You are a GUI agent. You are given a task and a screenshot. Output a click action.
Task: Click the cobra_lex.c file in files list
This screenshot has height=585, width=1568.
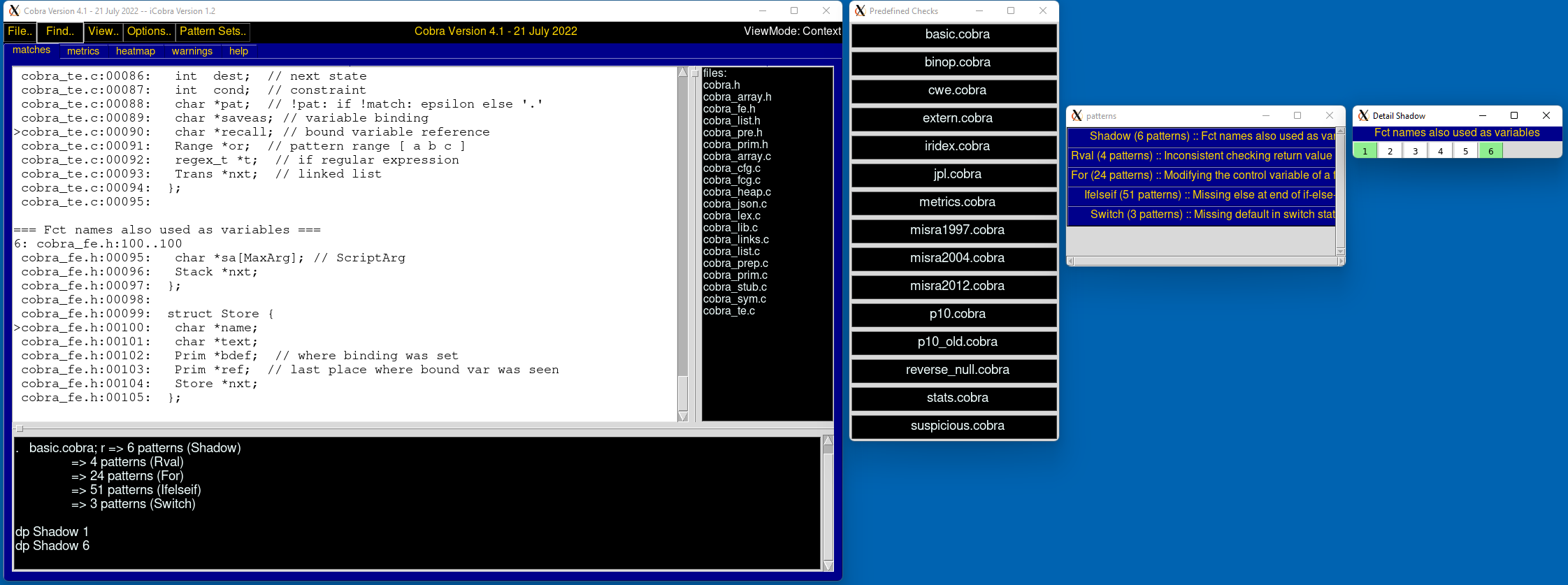coord(731,216)
